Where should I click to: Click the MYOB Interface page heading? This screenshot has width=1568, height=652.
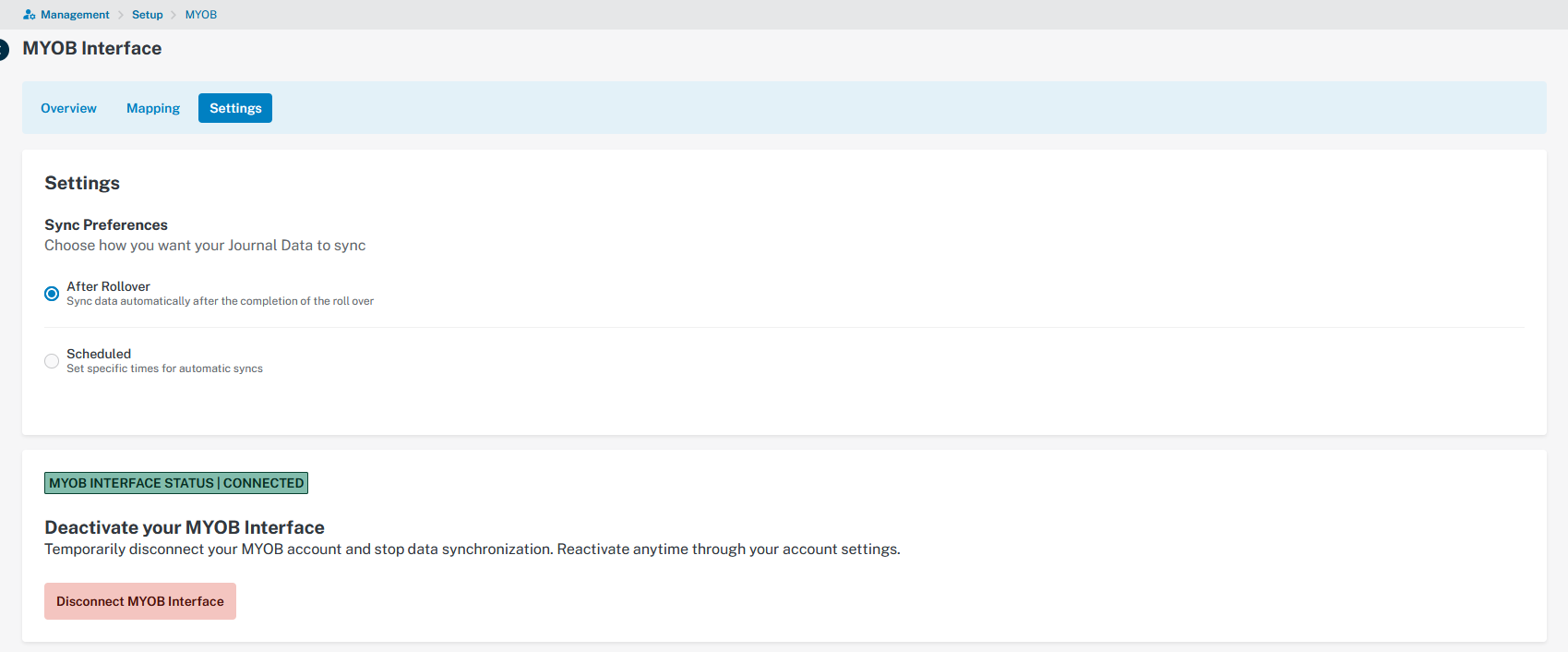[x=92, y=48]
